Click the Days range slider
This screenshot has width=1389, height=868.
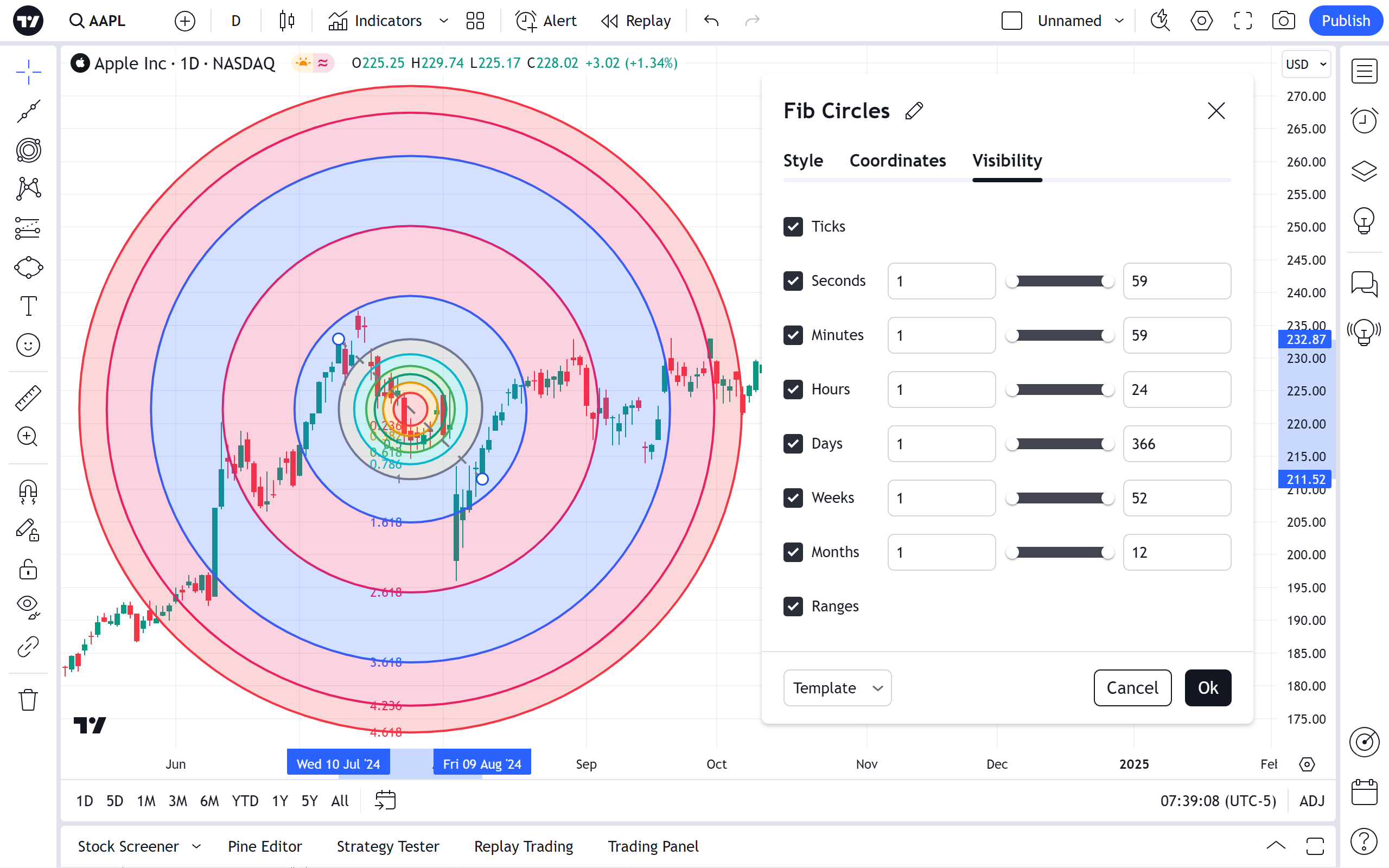click(1060, 444)
